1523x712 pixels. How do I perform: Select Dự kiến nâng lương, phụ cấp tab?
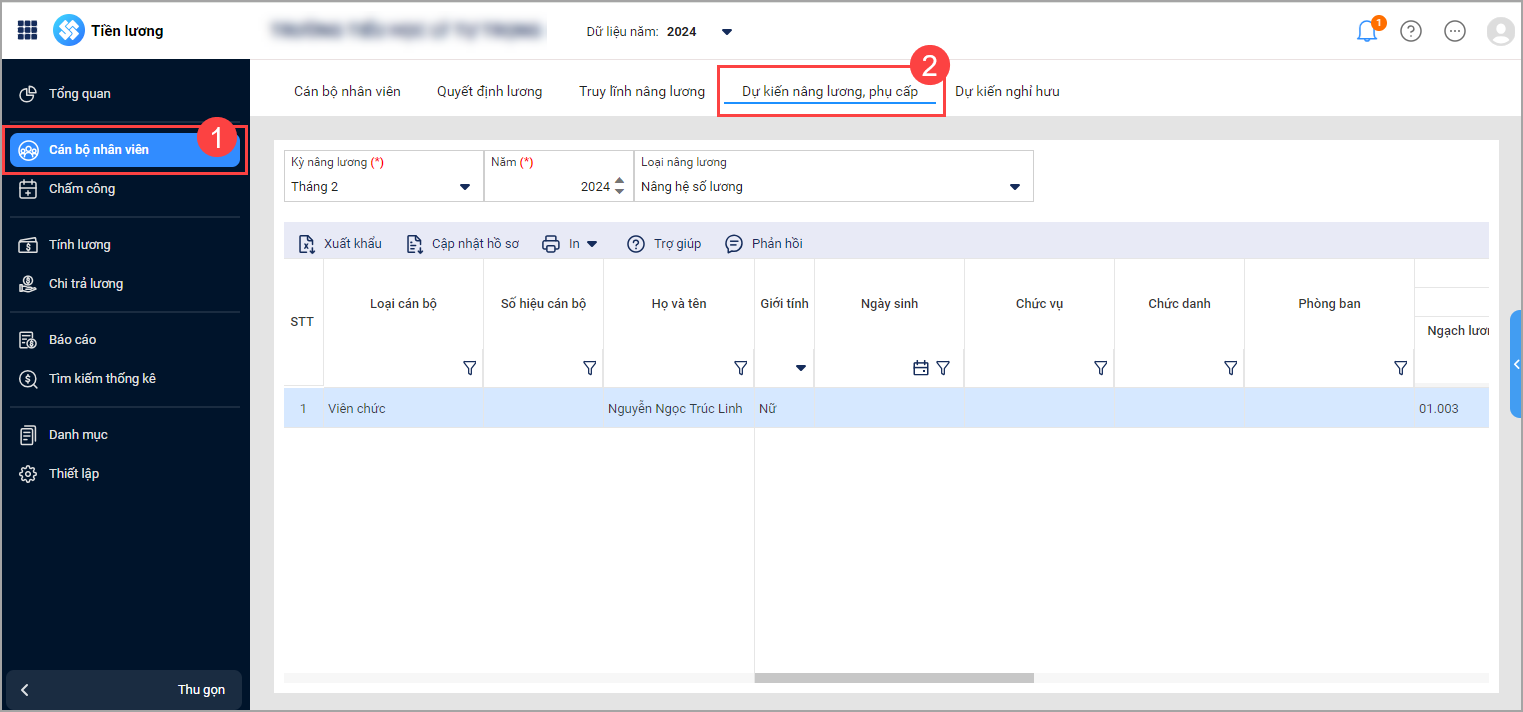click(x=830, y=91)
